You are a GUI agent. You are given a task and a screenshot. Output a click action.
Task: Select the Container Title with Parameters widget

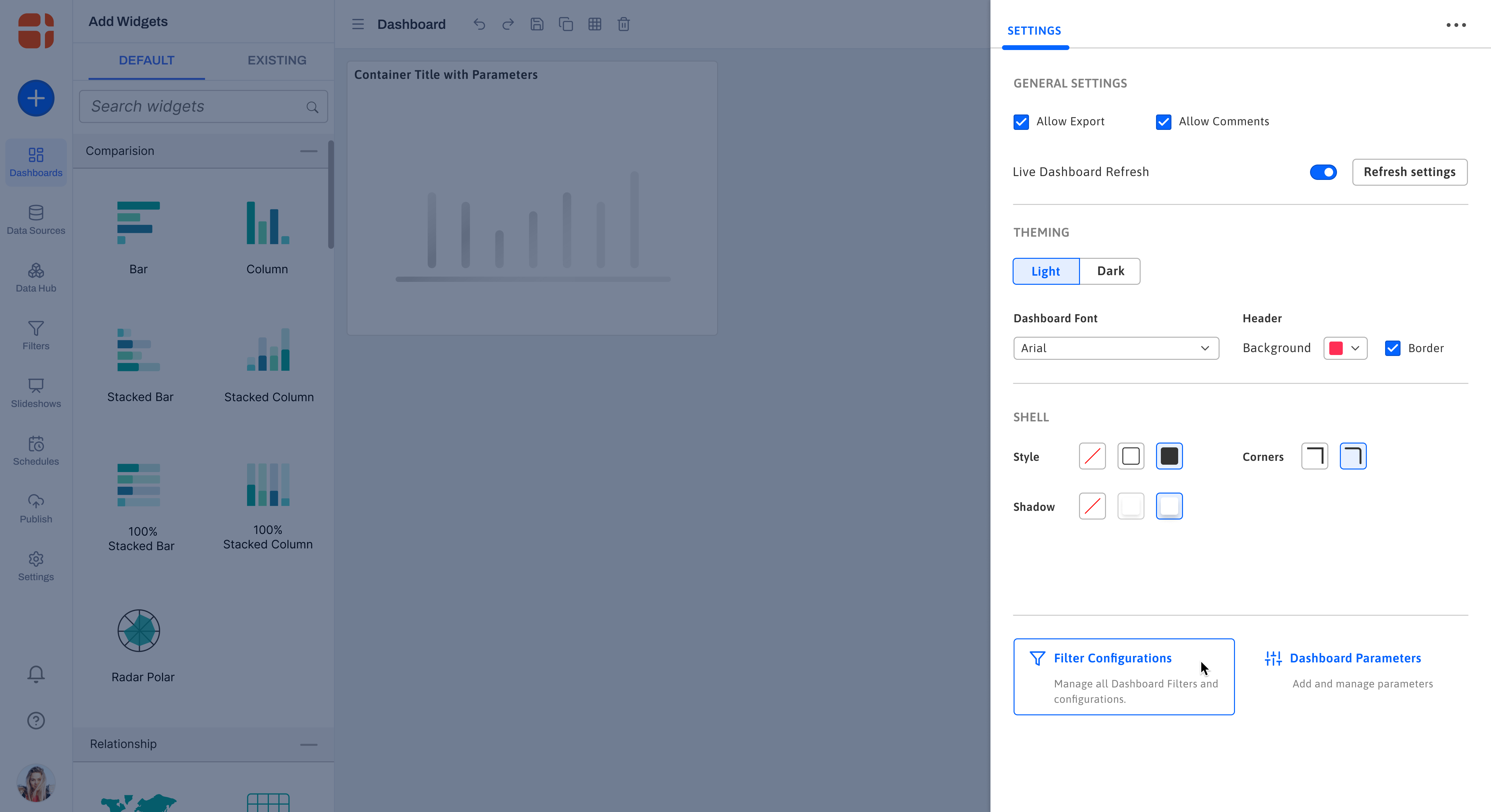[532, 199]
